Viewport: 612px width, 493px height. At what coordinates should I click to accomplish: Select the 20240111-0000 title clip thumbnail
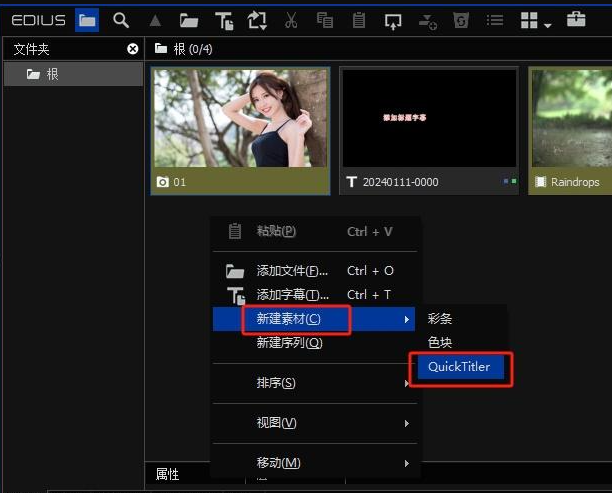[429, 131]
